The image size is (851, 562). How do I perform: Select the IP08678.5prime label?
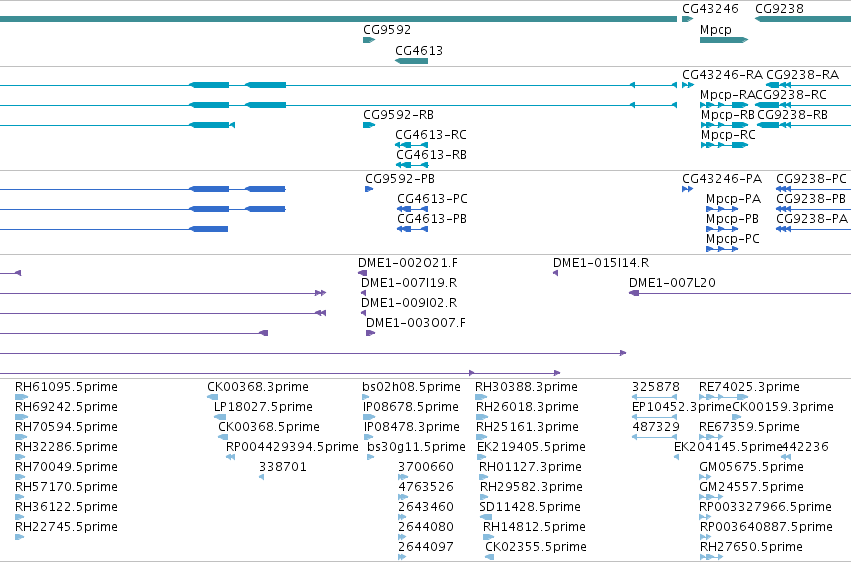pos(411,407)
